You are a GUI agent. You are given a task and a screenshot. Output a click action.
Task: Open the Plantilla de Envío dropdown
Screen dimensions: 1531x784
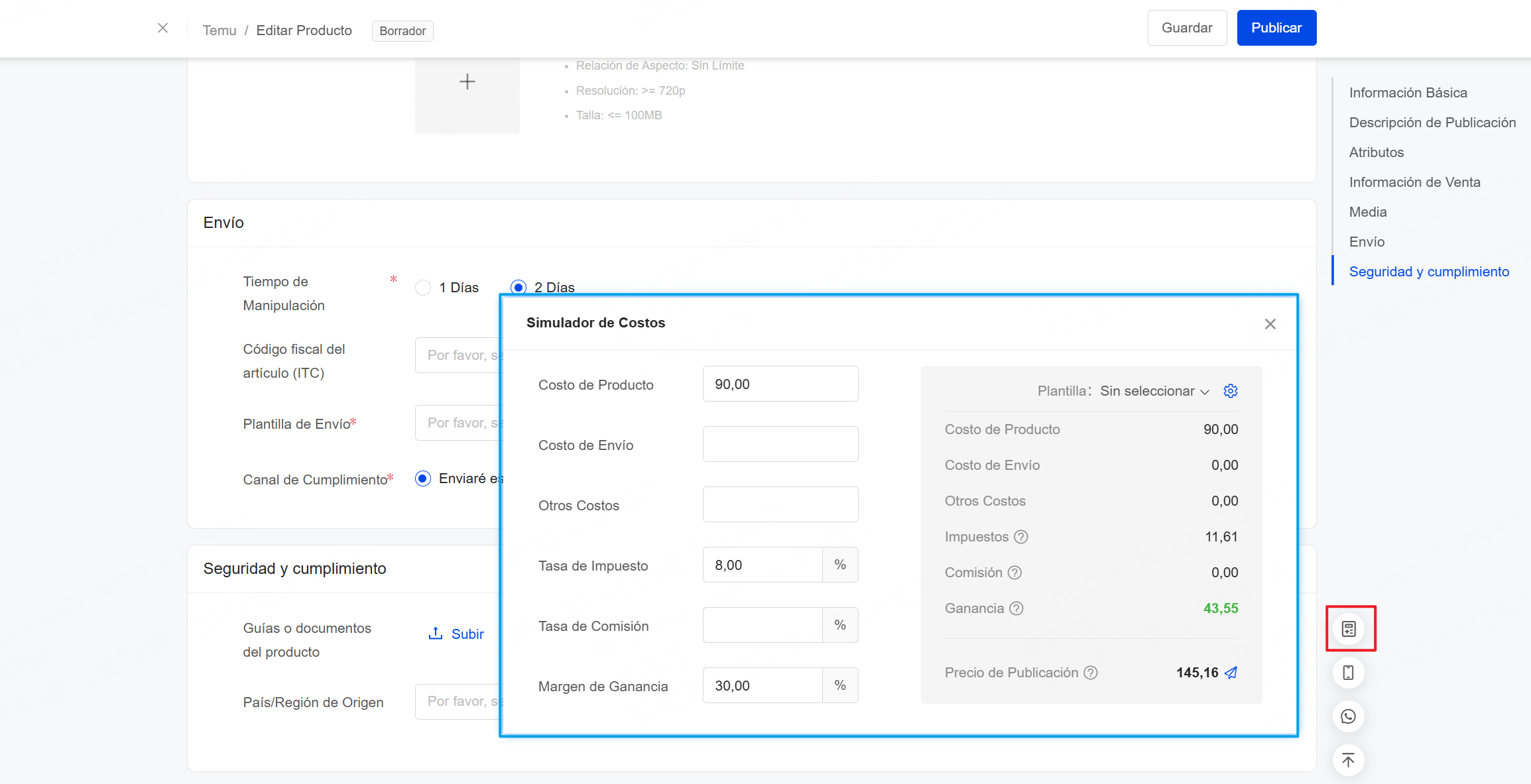point(458,423)
